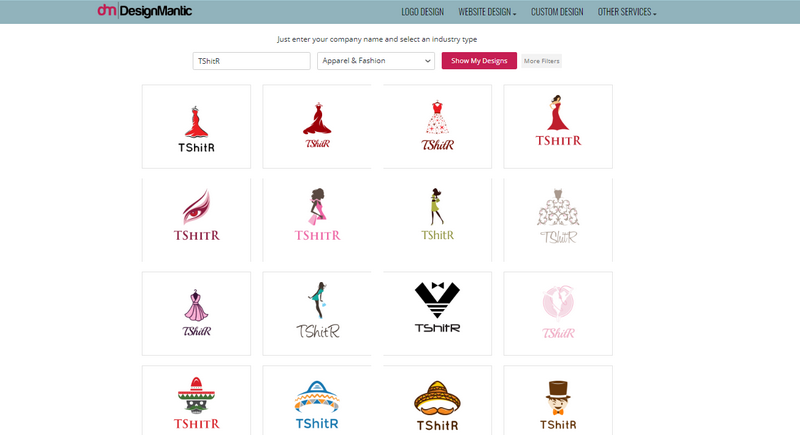Choose the woman in red gown logo

(x=557, y=126)
